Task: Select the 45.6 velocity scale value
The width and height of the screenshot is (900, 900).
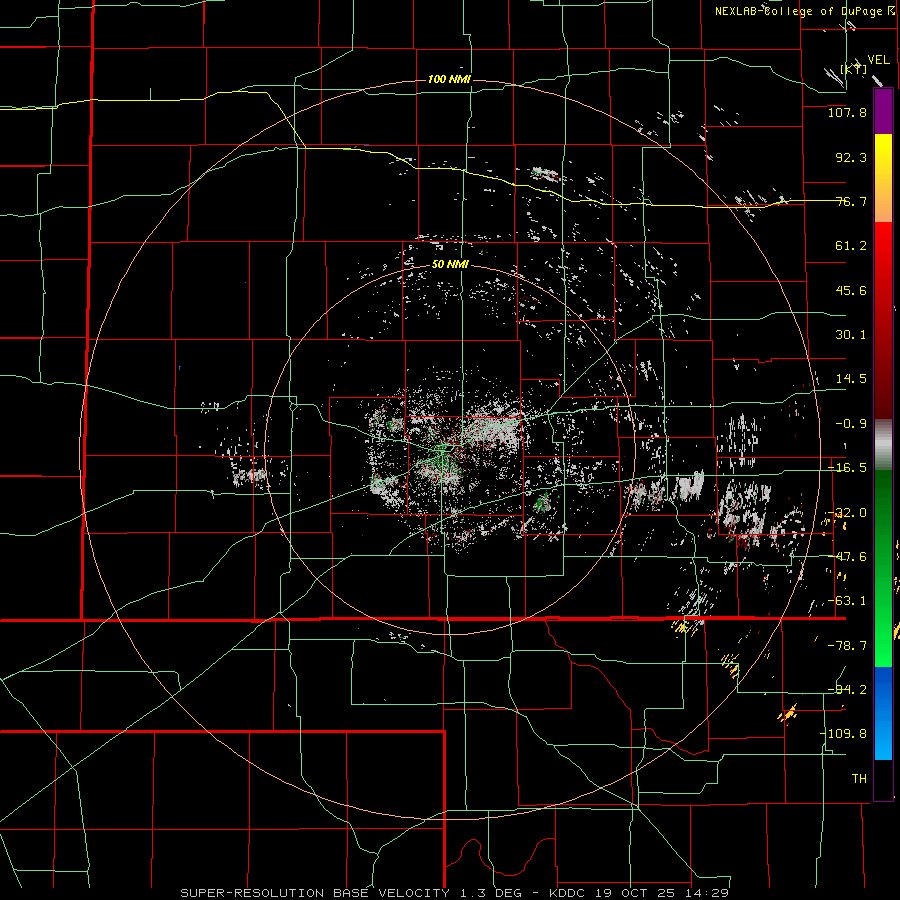Action: (x=851, y=290)
